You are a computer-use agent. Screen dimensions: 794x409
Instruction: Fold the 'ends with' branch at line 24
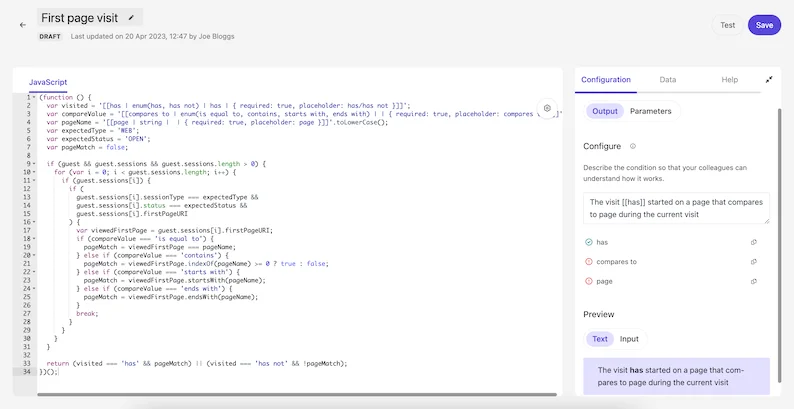pyautogui.click(x=34, y=289)
